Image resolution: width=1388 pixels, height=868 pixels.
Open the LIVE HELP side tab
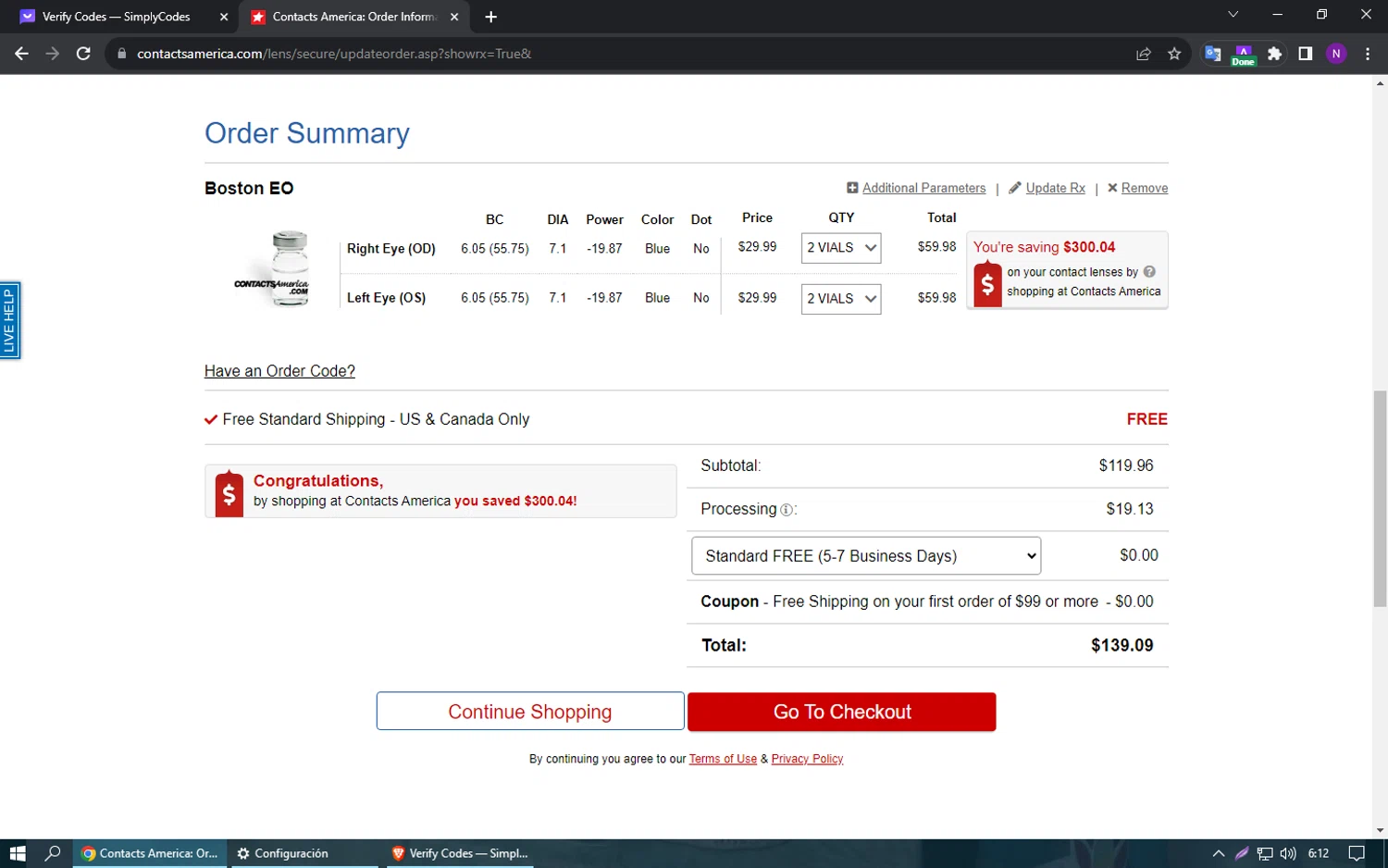click(9, 320)
